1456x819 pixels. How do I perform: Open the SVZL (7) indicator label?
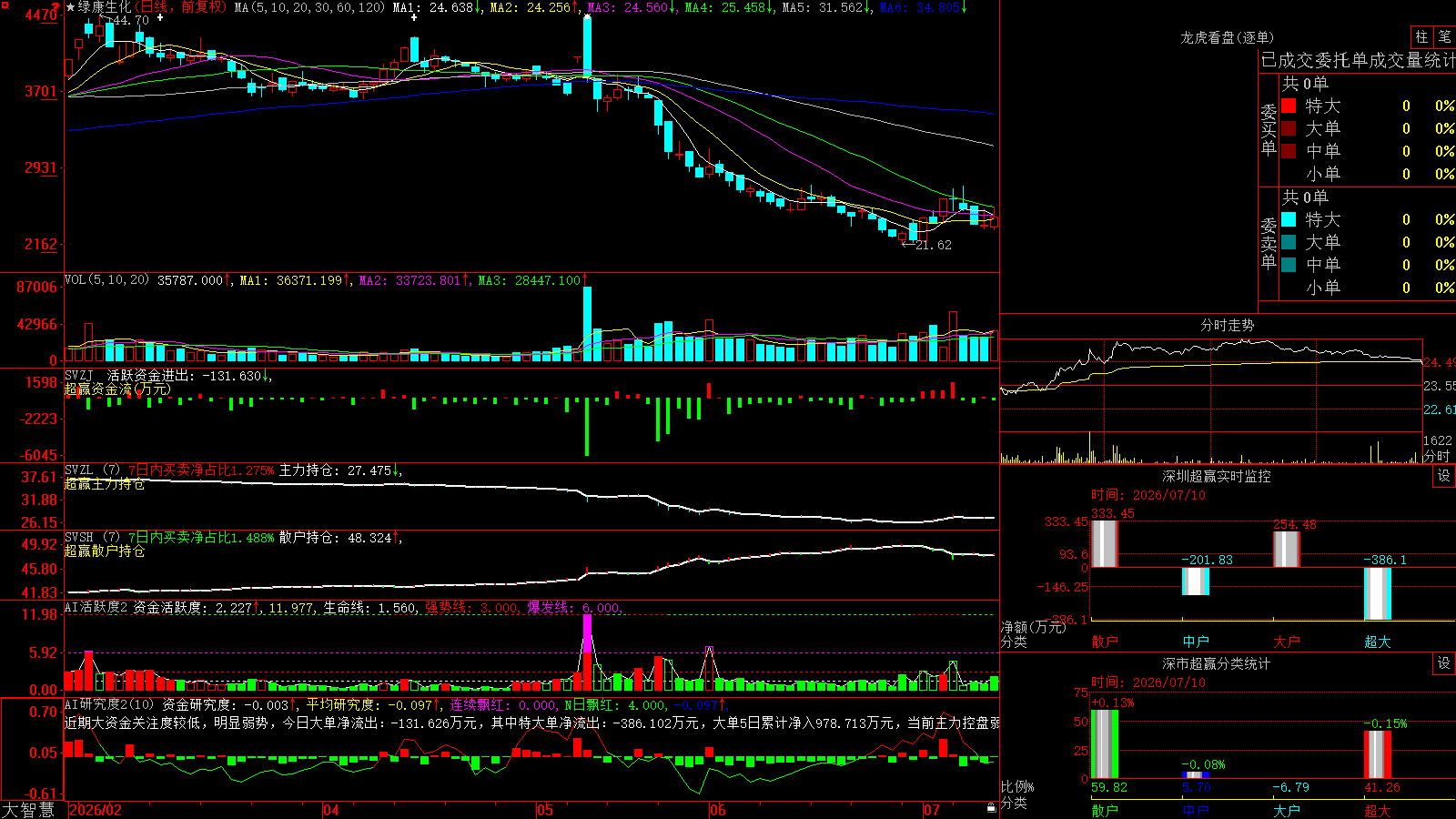[92, 470]
